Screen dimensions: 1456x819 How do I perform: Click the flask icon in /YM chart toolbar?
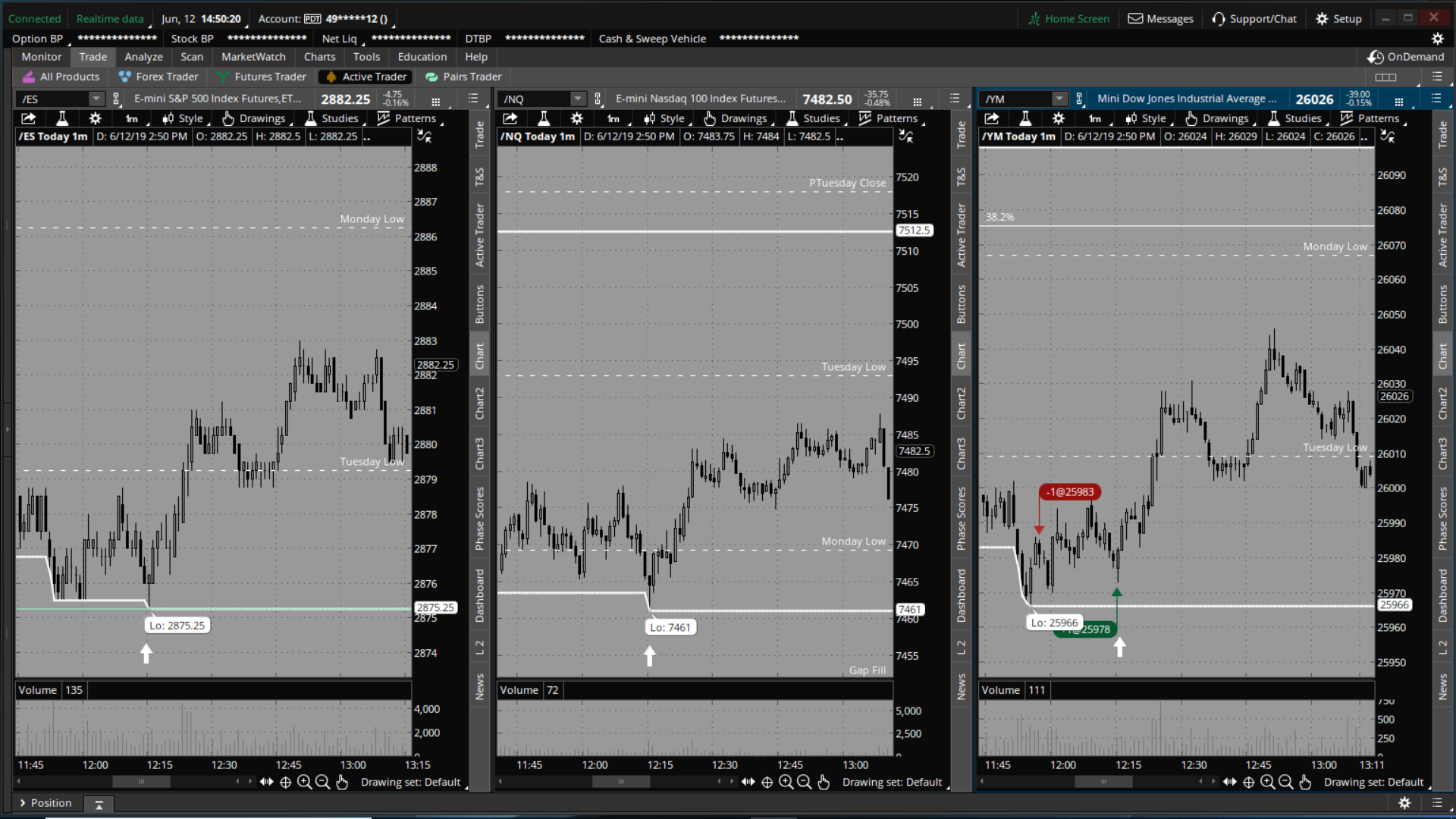tap(1025, 118)
